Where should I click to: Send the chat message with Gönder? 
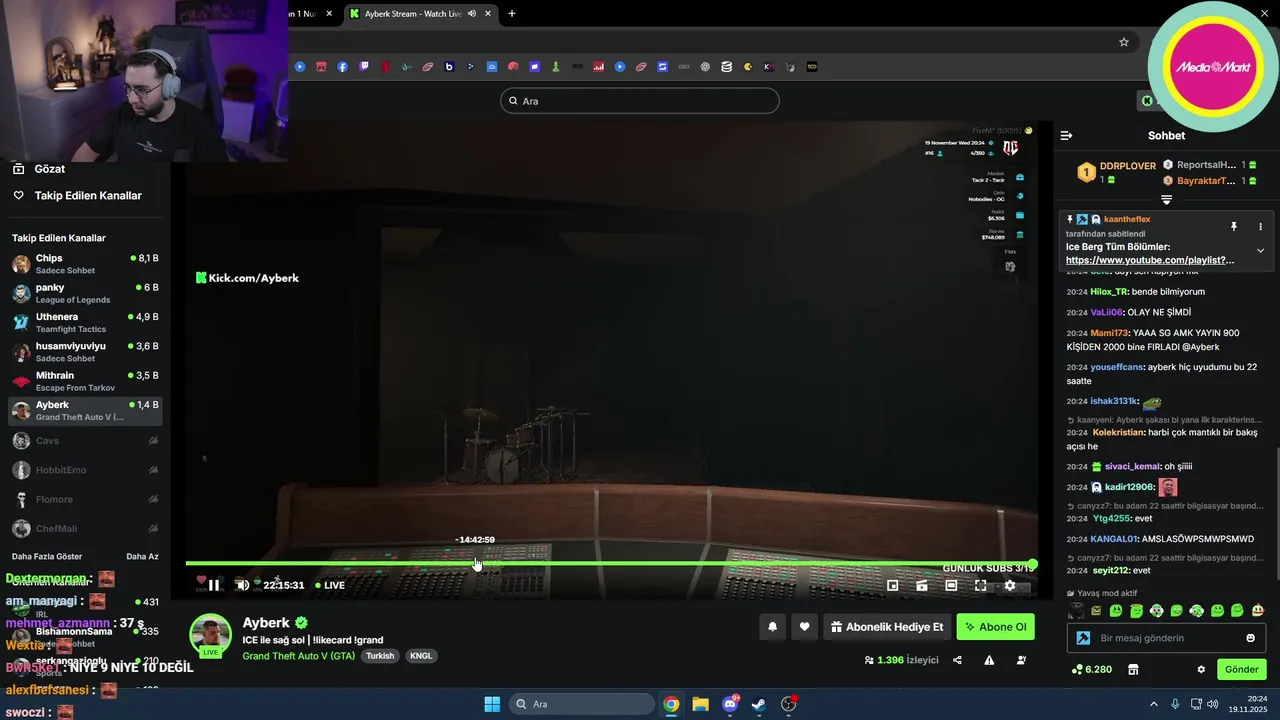[1242, 669]
